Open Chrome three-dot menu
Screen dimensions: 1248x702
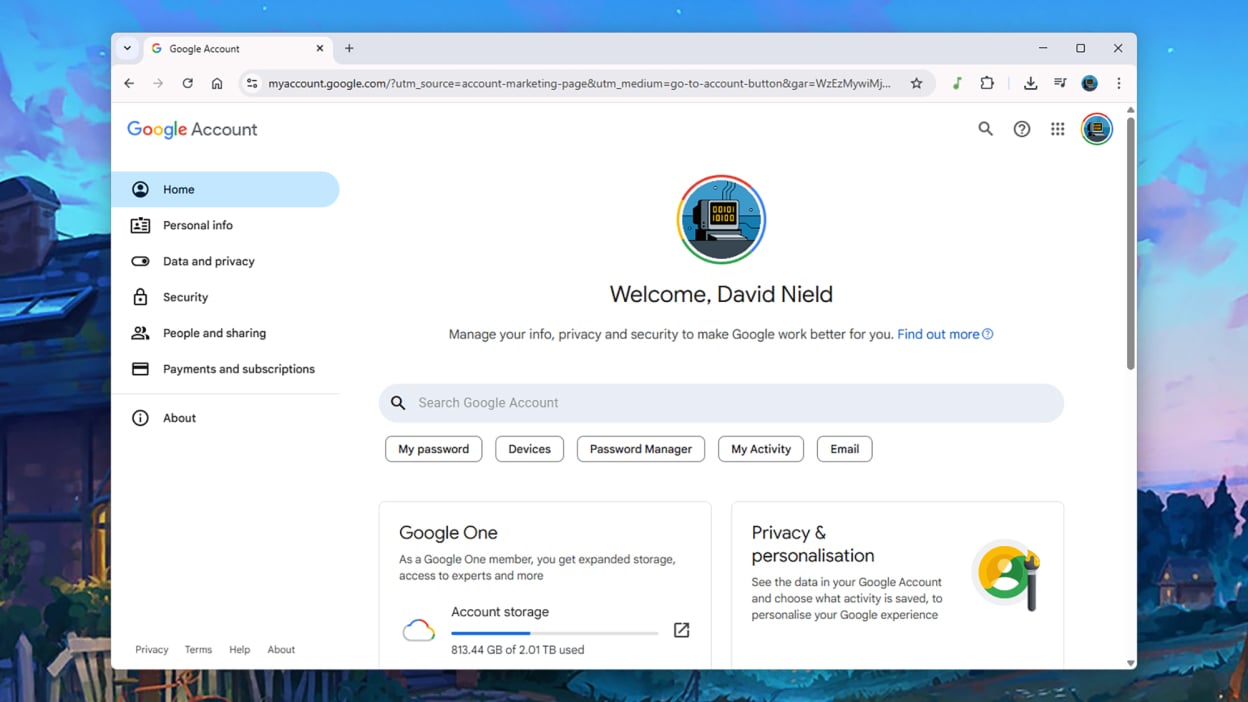click(1119, 84)
